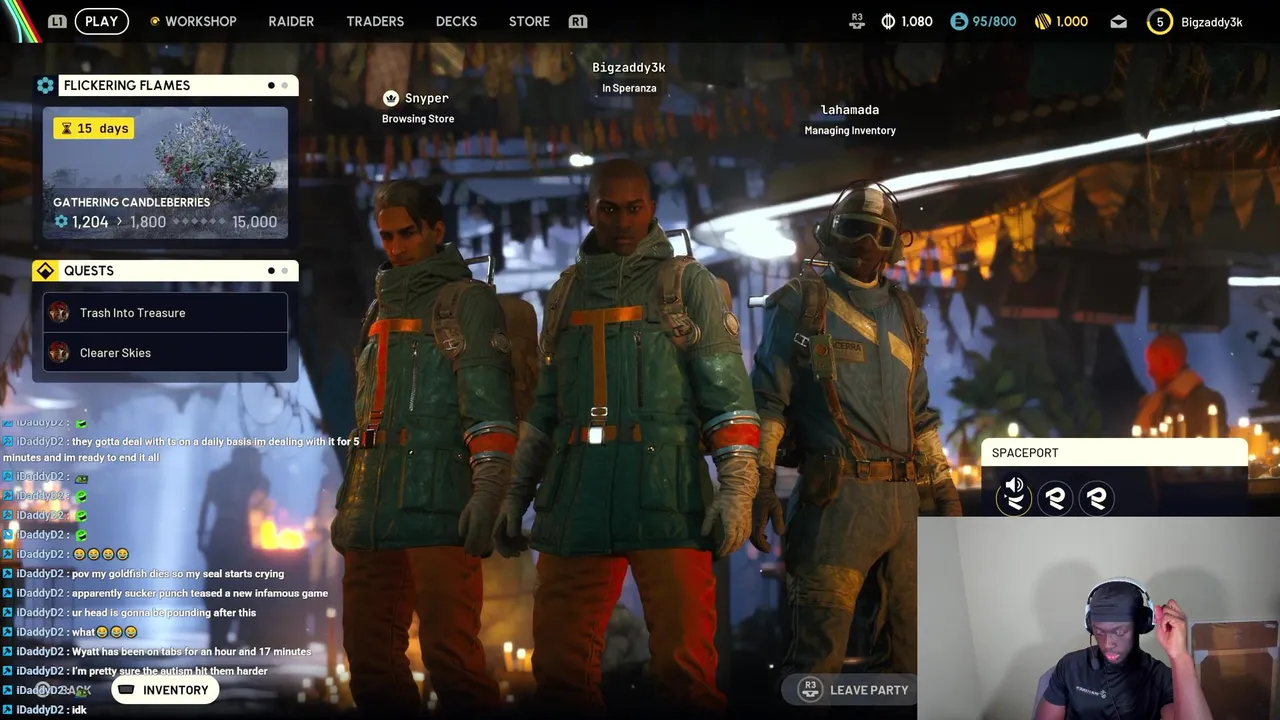Click the crown icon next to Snyper
Viewport: 1280px width, 720px height.
pos(391,98)
